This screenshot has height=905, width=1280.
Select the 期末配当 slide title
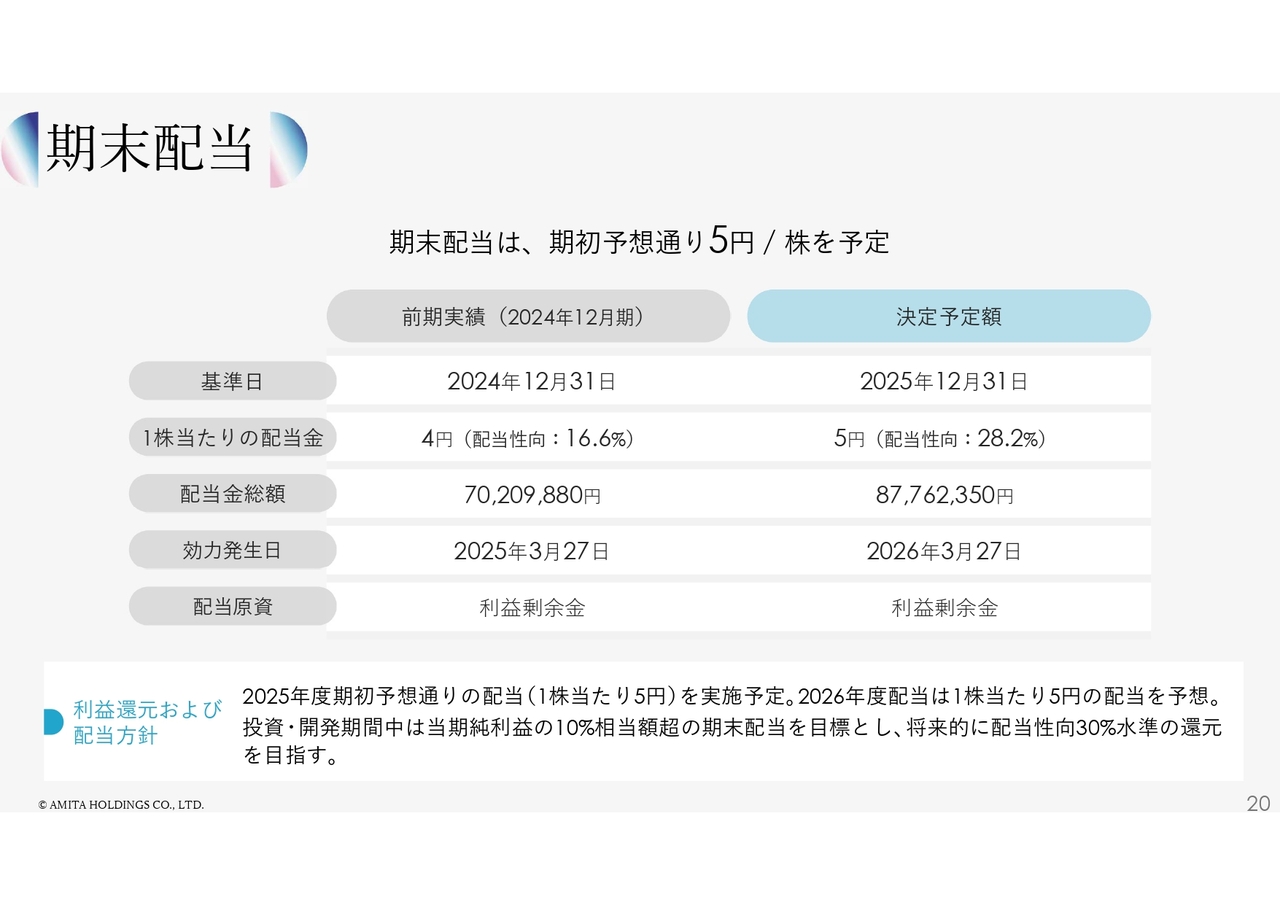(x=150, y=150)
